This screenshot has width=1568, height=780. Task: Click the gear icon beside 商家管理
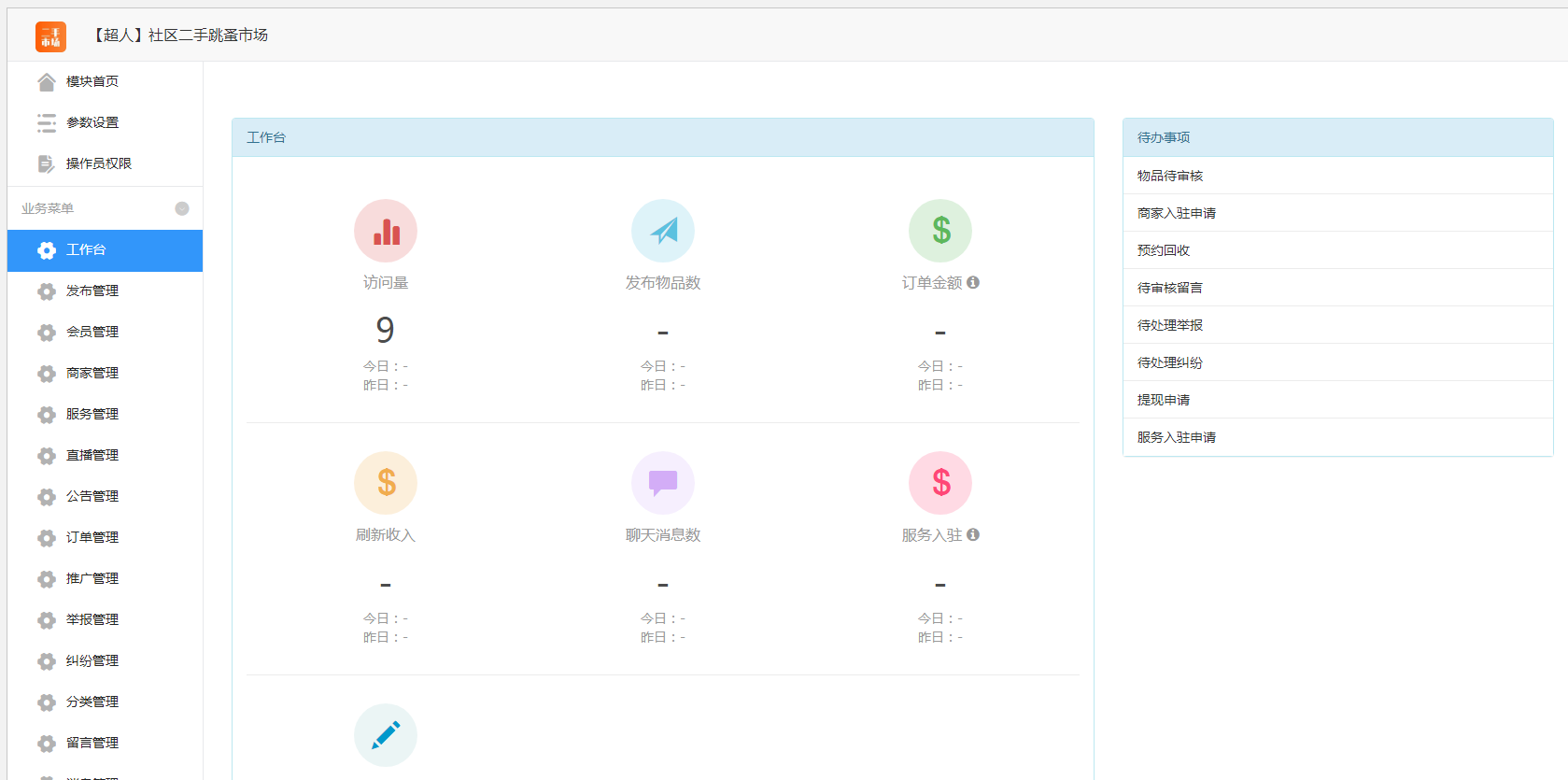(x=47, y=374)
